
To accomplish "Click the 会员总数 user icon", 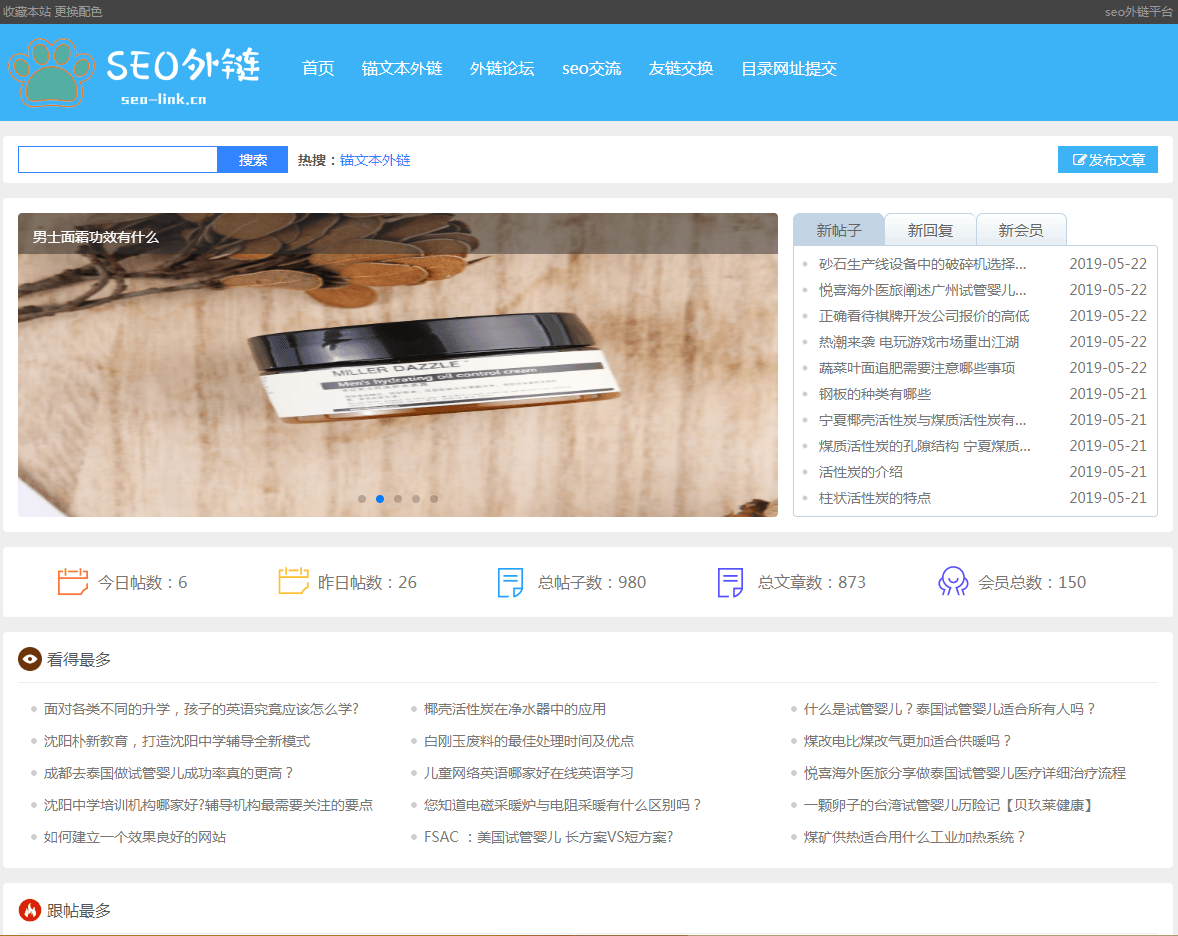I will pyautogui.click(x=953, y=582).
